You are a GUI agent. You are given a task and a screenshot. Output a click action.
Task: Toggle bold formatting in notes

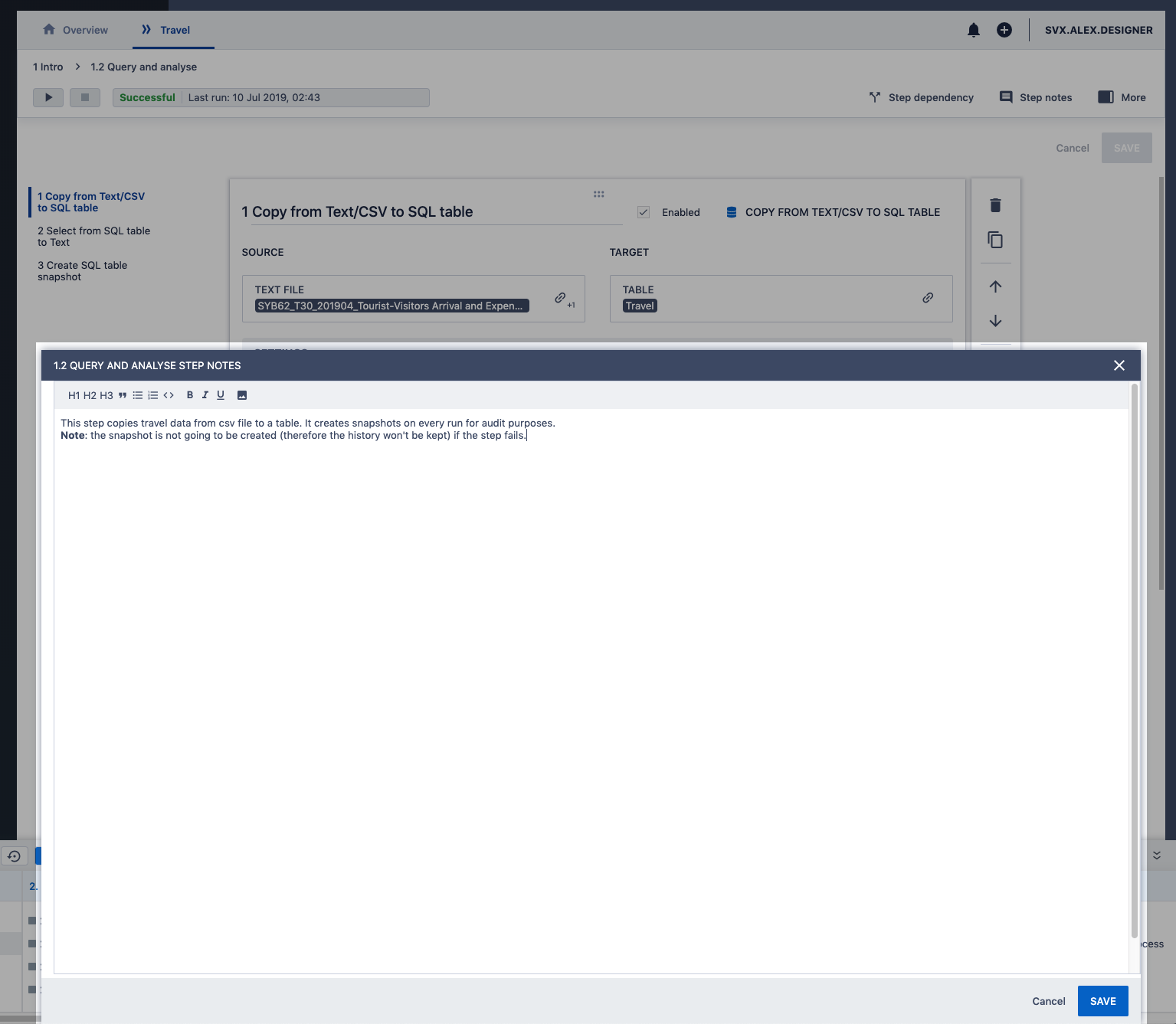pyautogui.click(x=190, y=395)
